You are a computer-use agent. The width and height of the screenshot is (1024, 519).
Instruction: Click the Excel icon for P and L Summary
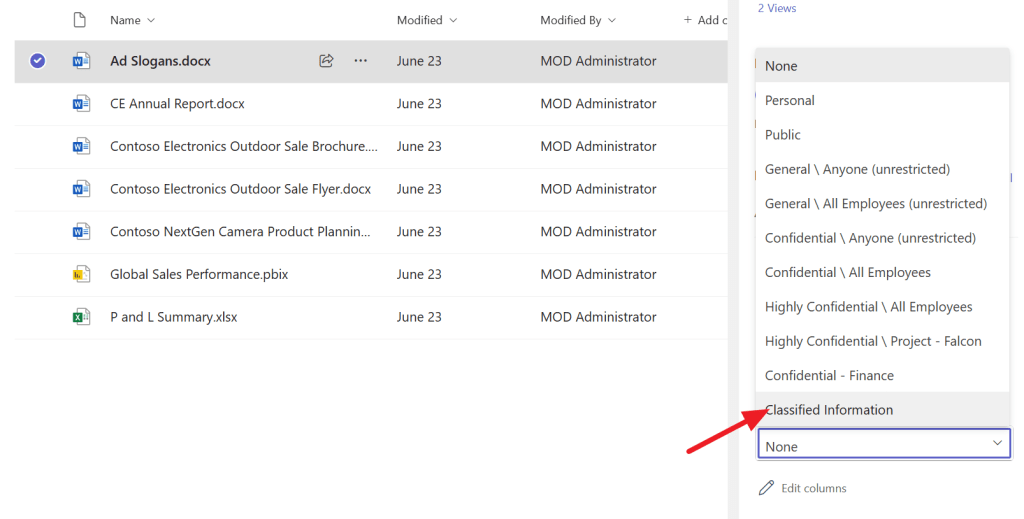pyautogui.click(x=81, y=317)
